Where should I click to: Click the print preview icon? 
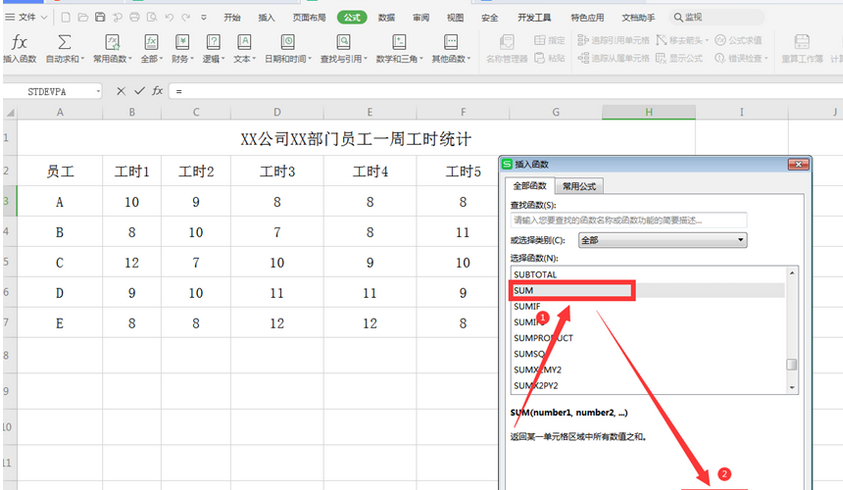(152, 17)
